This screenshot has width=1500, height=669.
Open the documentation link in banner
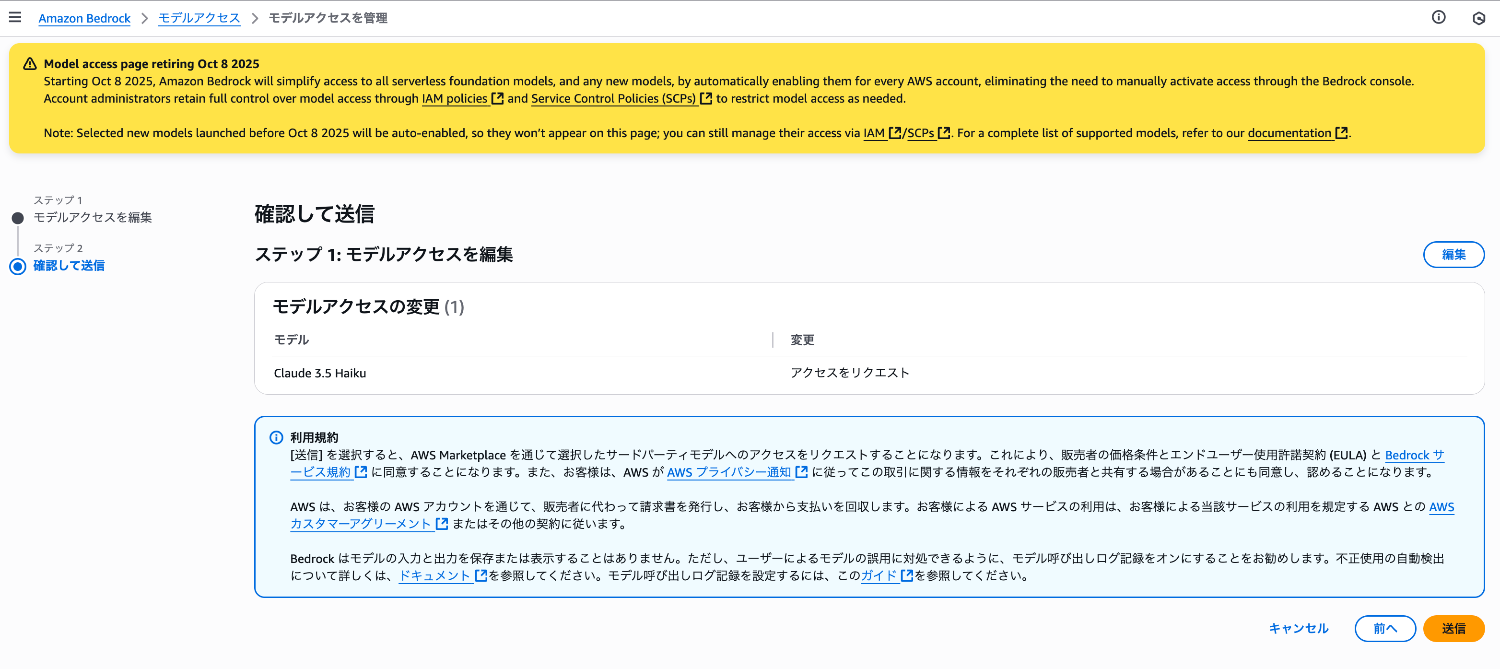pos(1297,133)
